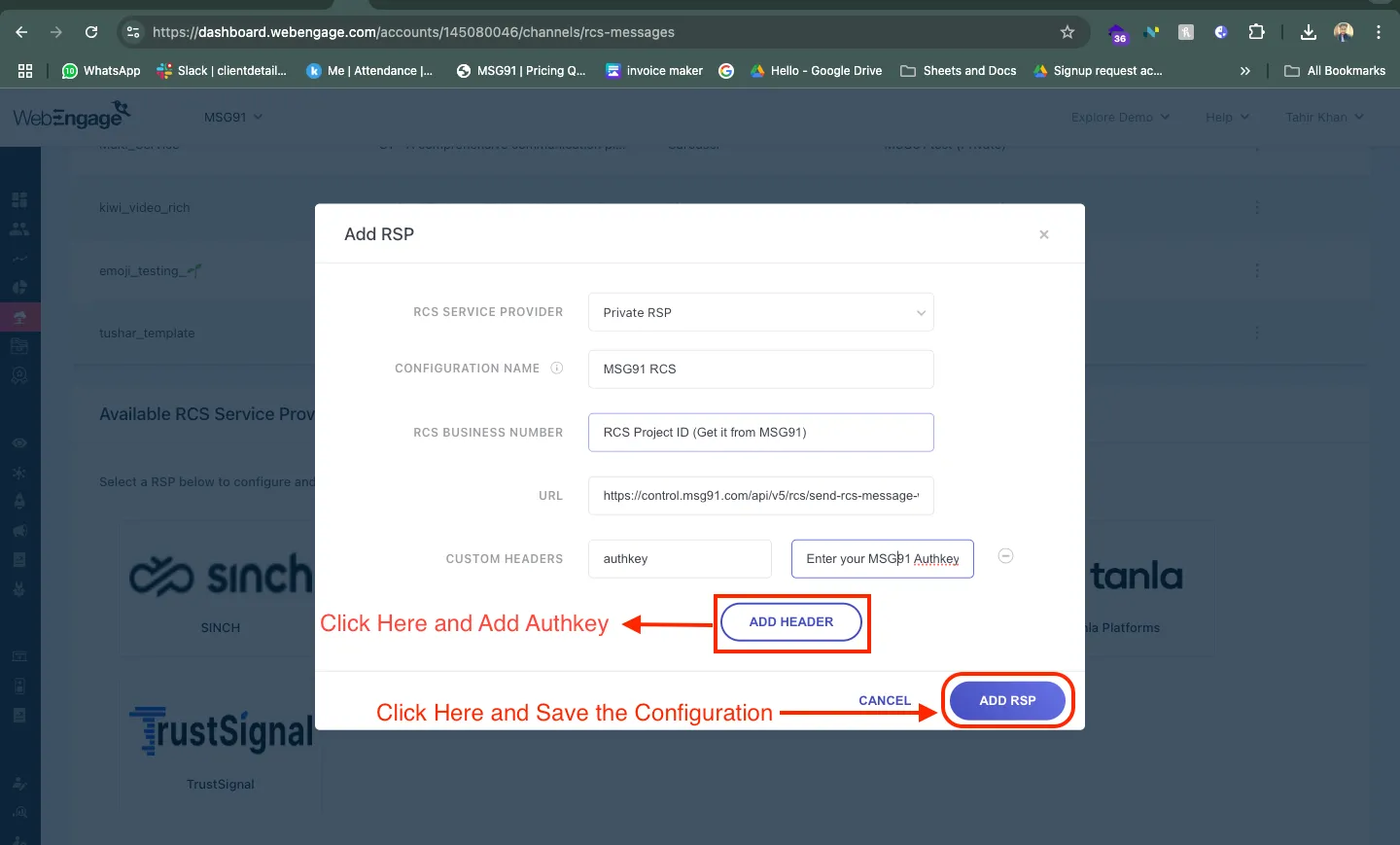Open the 'Sheets and Docs' bookmark folder
The height and width of the screenshot is (845, 1400).
pos(959,71)
